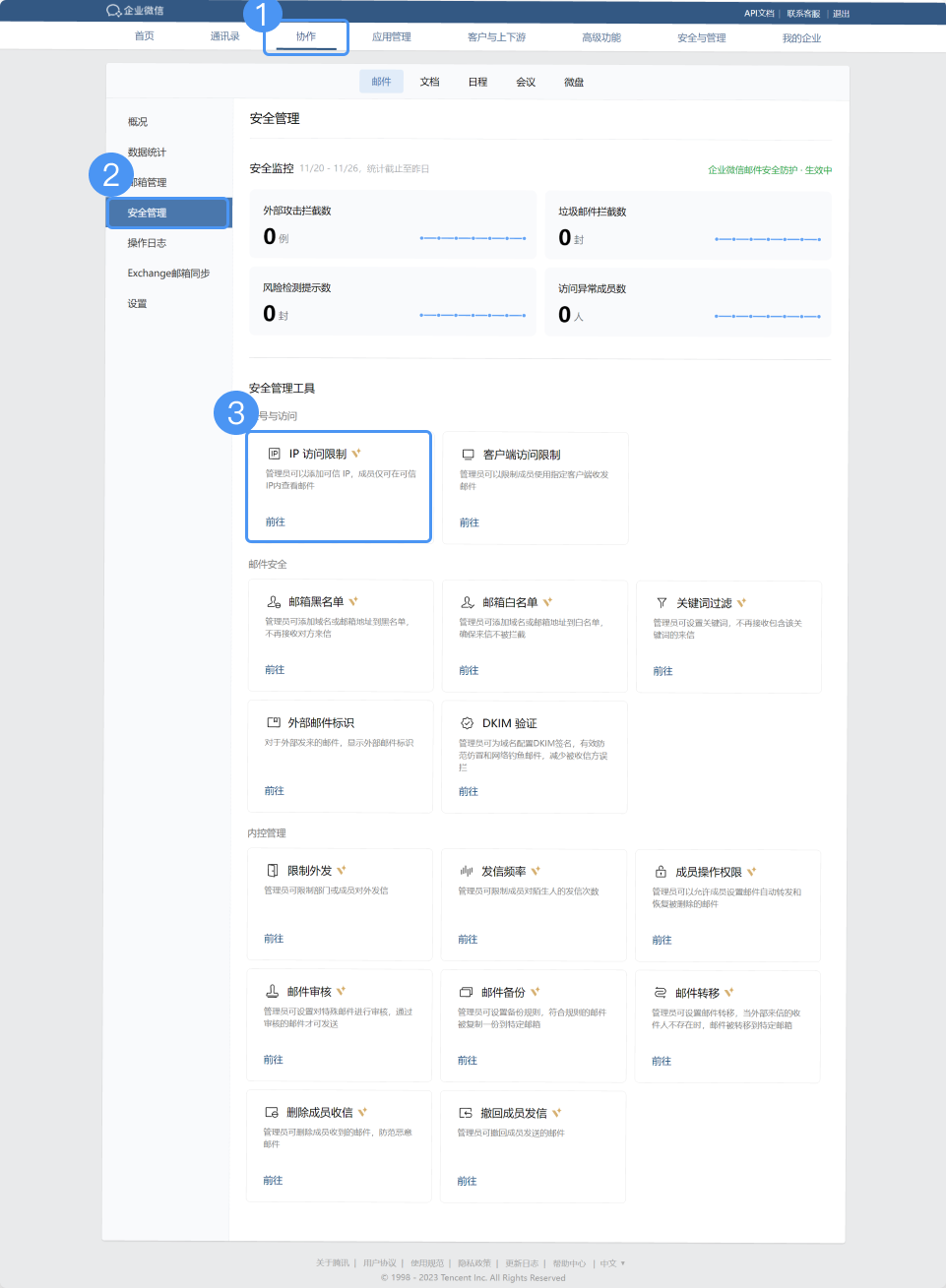Open Exchange邮箱同步 in the sidebar
The image size is (946, 1288).
pyautogui.click(x=168, y=274)
